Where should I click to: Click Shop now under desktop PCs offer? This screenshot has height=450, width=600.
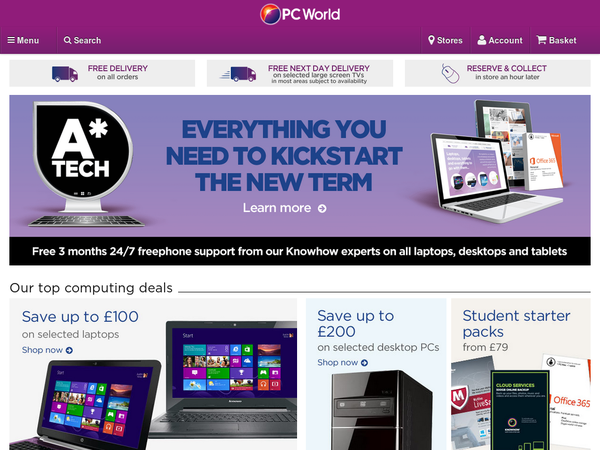(338, 362)
